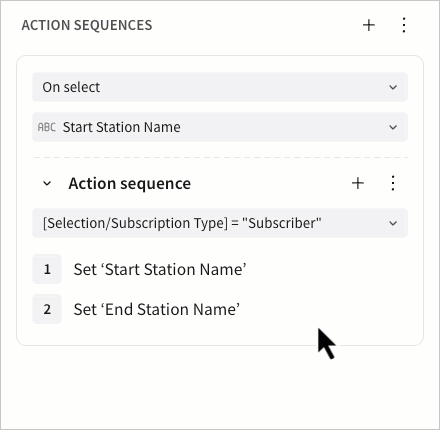
Task: Click the condition field chevron arrow
Action: [393, 223]
